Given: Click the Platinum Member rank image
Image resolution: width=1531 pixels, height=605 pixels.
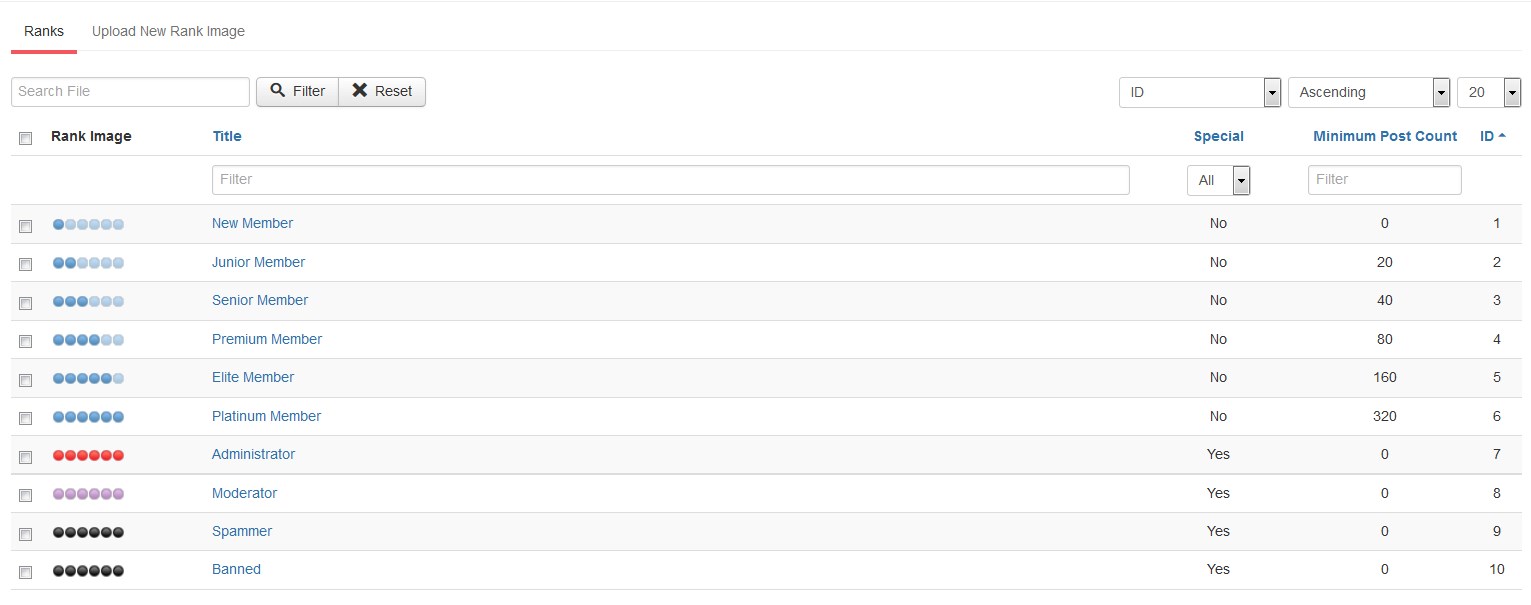Looking at the screenshot, I should coord(88,417).
